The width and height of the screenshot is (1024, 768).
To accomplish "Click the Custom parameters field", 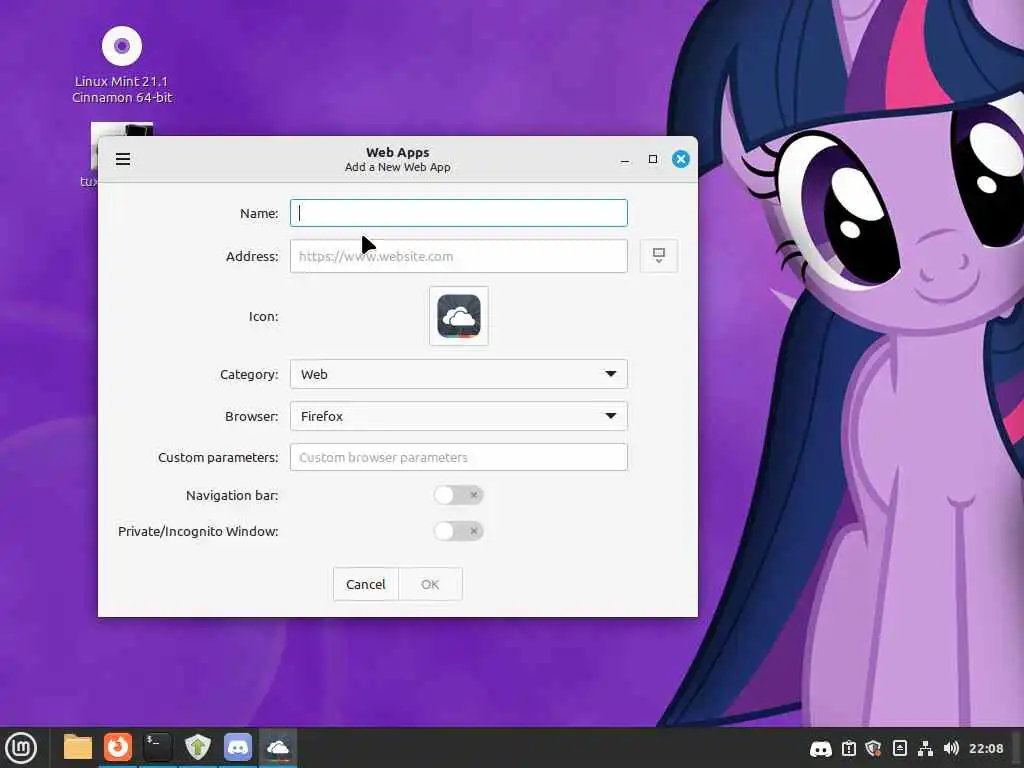I will (x=458, y=457).
